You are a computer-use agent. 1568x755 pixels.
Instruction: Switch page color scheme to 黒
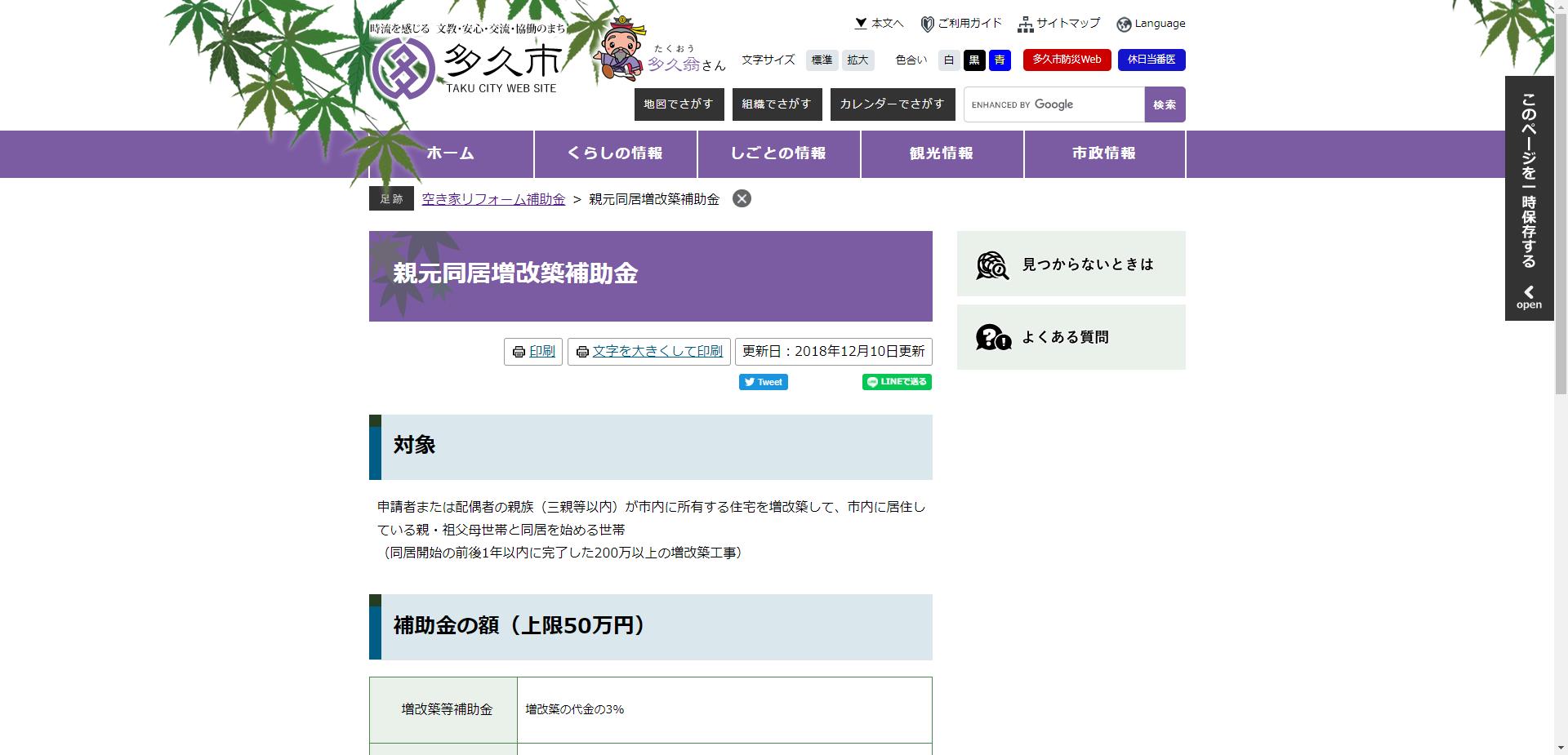[x=974, y=60]
